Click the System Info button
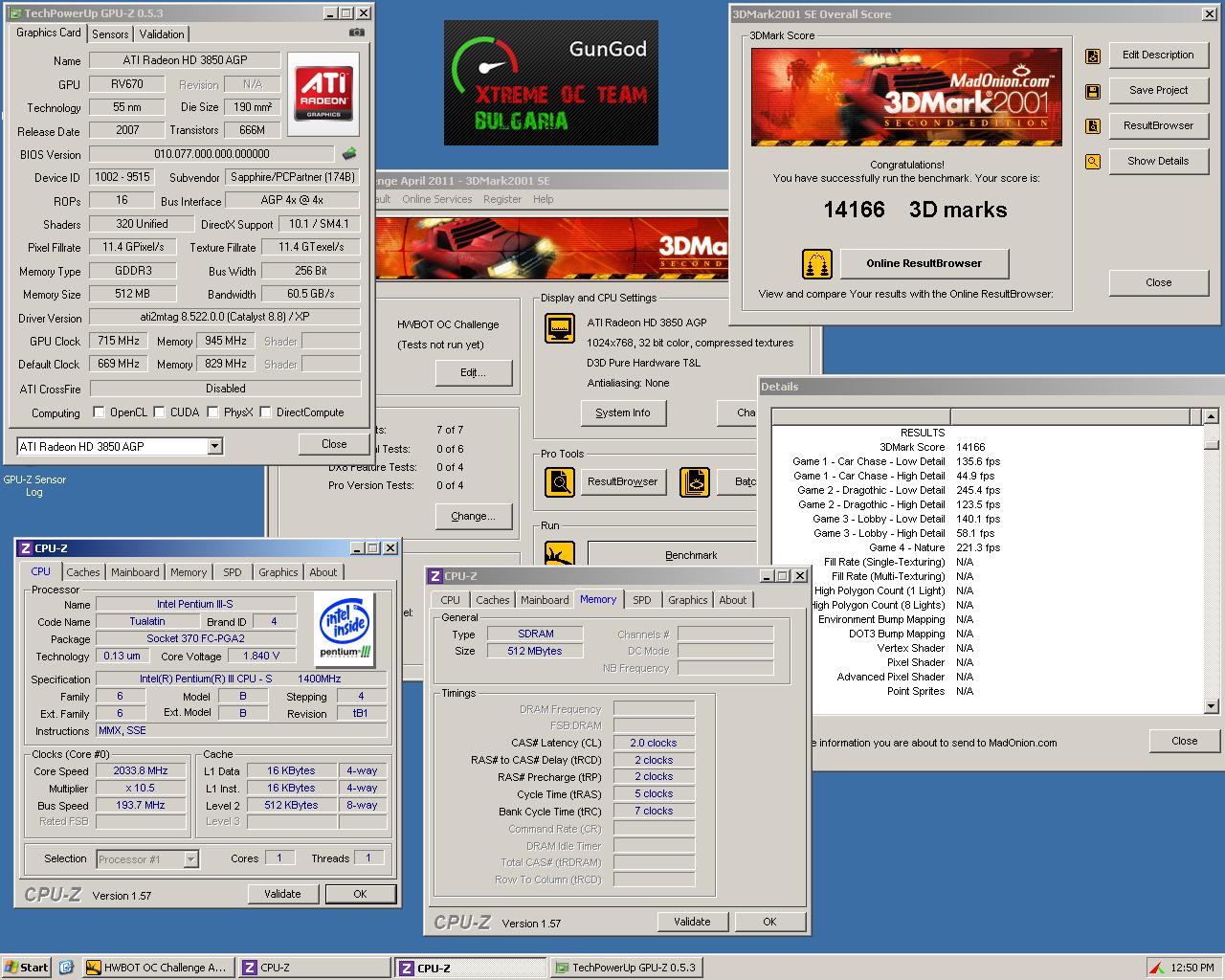Image resolution: width=1225 pixels, height=980 pixels. click(x=623, y=412)
